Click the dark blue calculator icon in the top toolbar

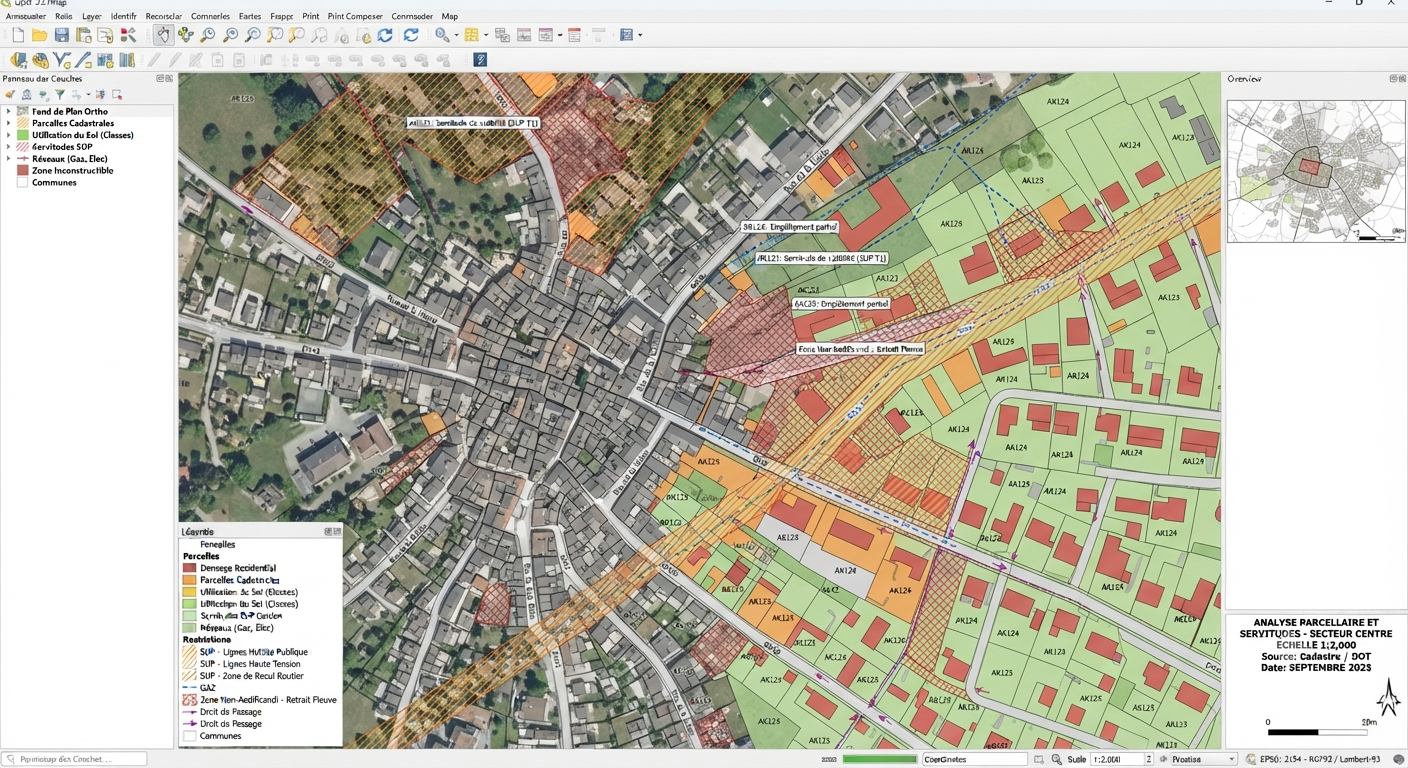[627, 35]
